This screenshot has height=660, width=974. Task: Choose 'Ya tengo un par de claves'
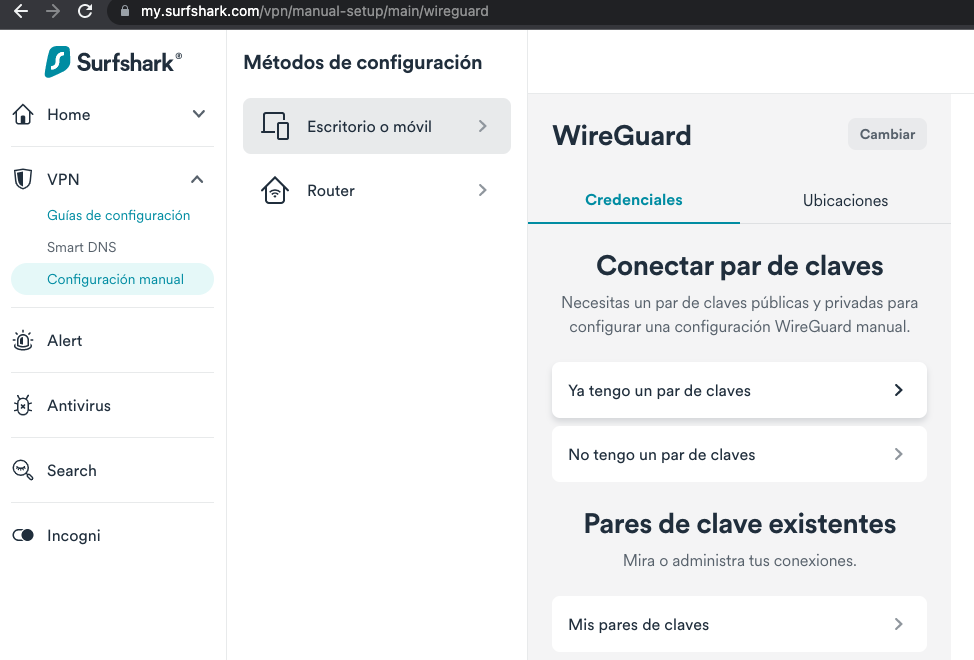[739, 391]
